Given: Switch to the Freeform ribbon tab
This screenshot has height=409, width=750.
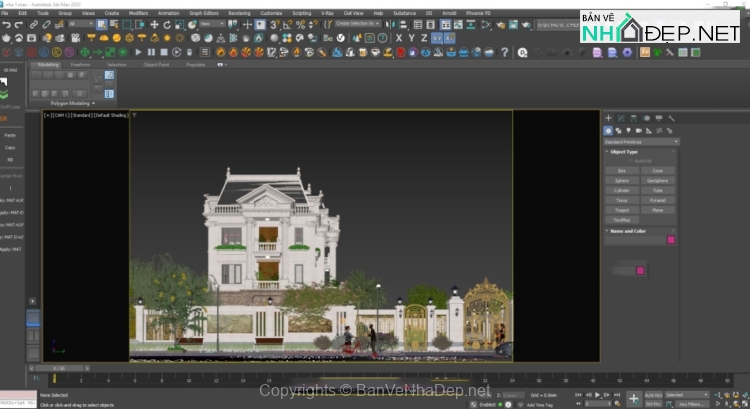Looking at the screenshot, I should point(80,64).
